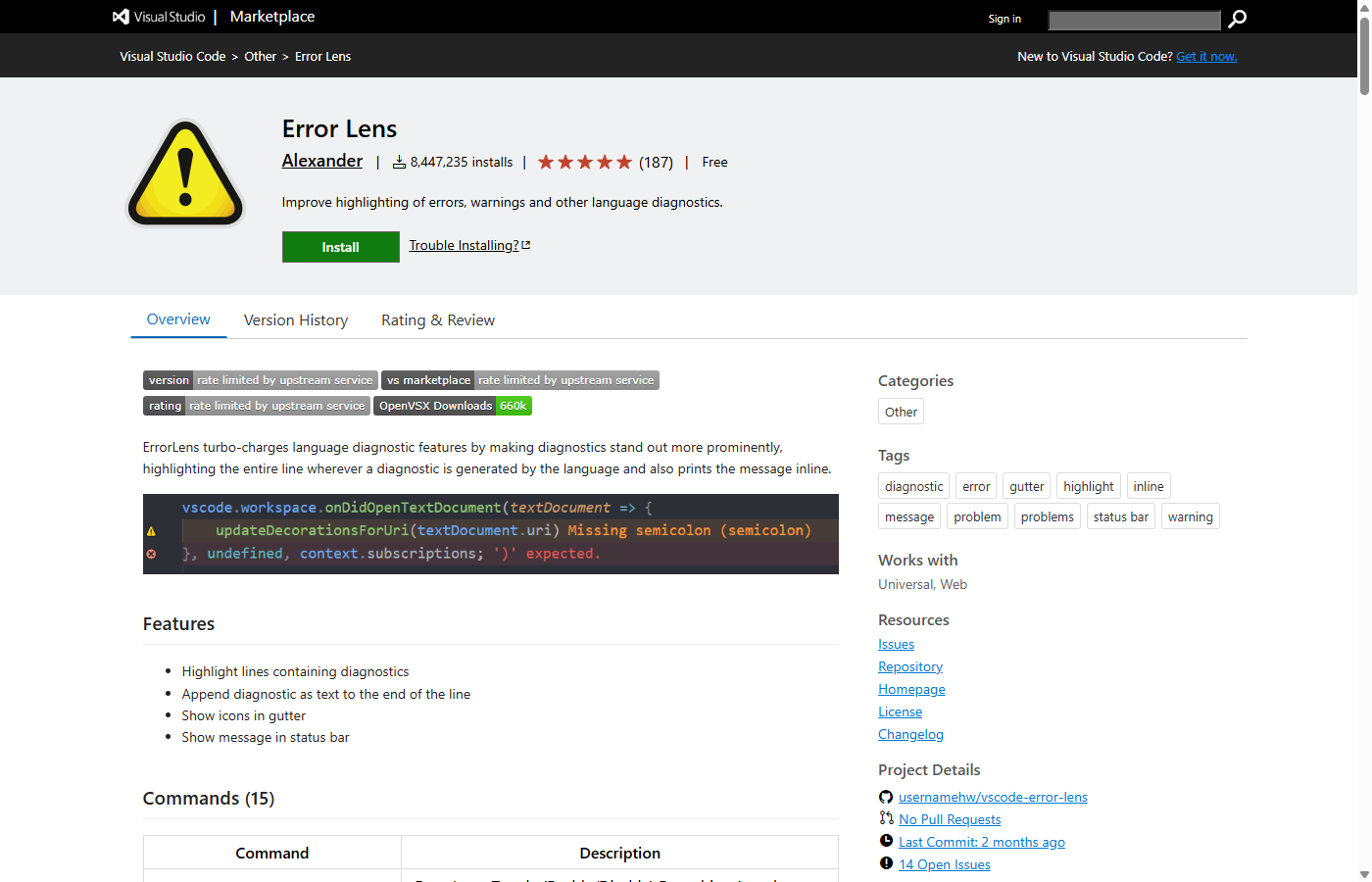
Task: Click the Error Lens warning triangle logo
Action: coord(185,173)
